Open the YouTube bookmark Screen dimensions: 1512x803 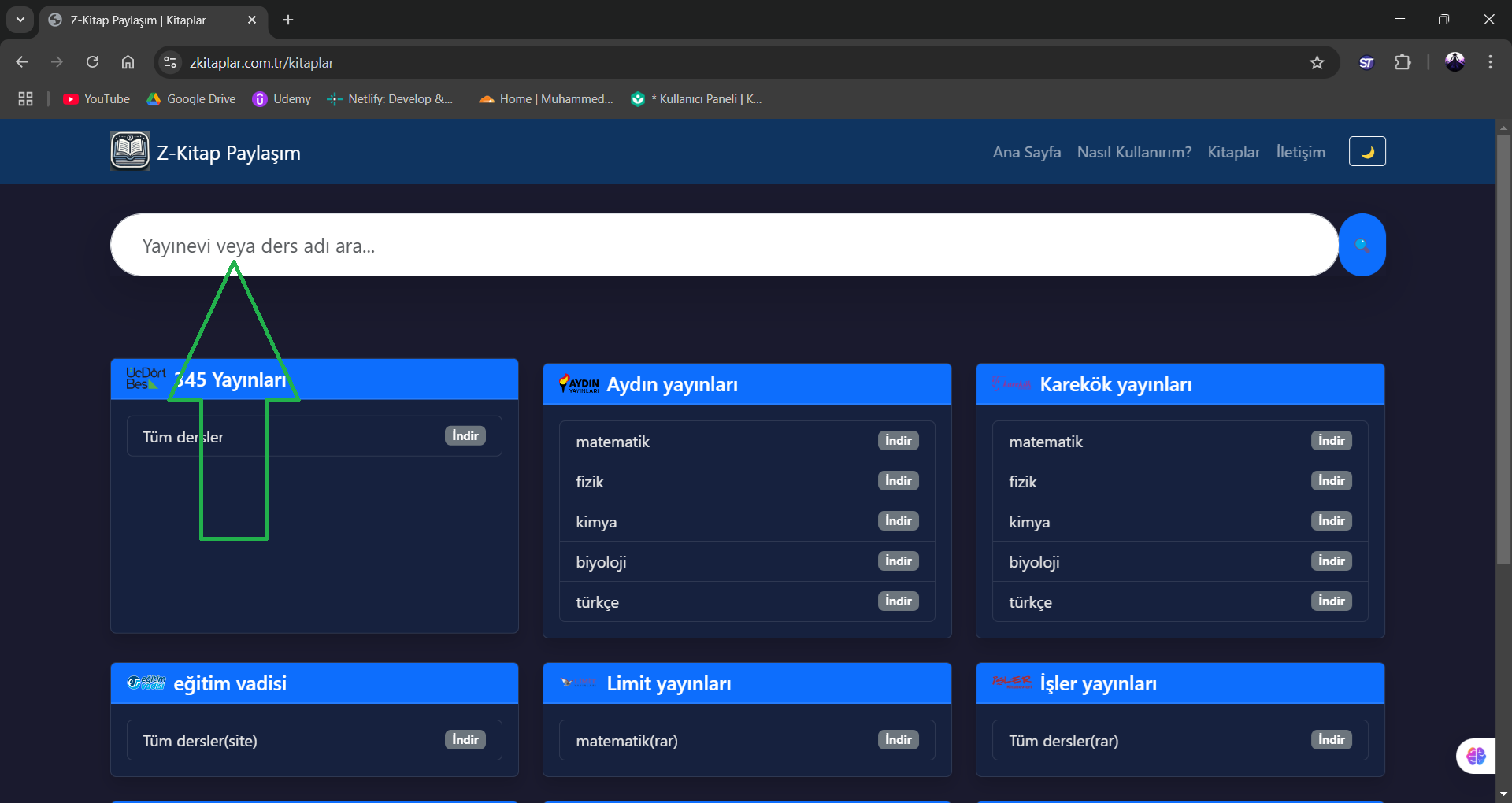(x=97, y=99)
